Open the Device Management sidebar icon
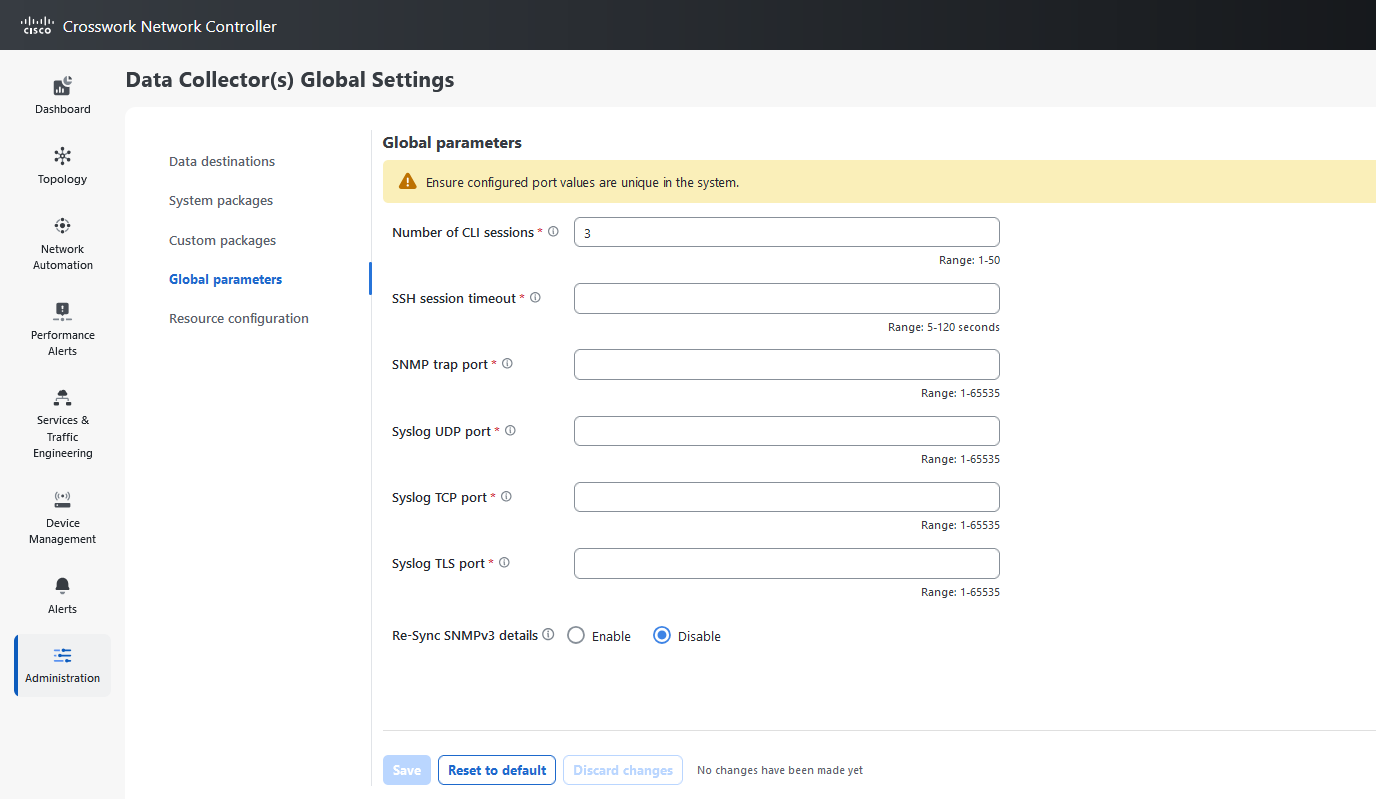The image size is (1376, 799). point(62,499)
